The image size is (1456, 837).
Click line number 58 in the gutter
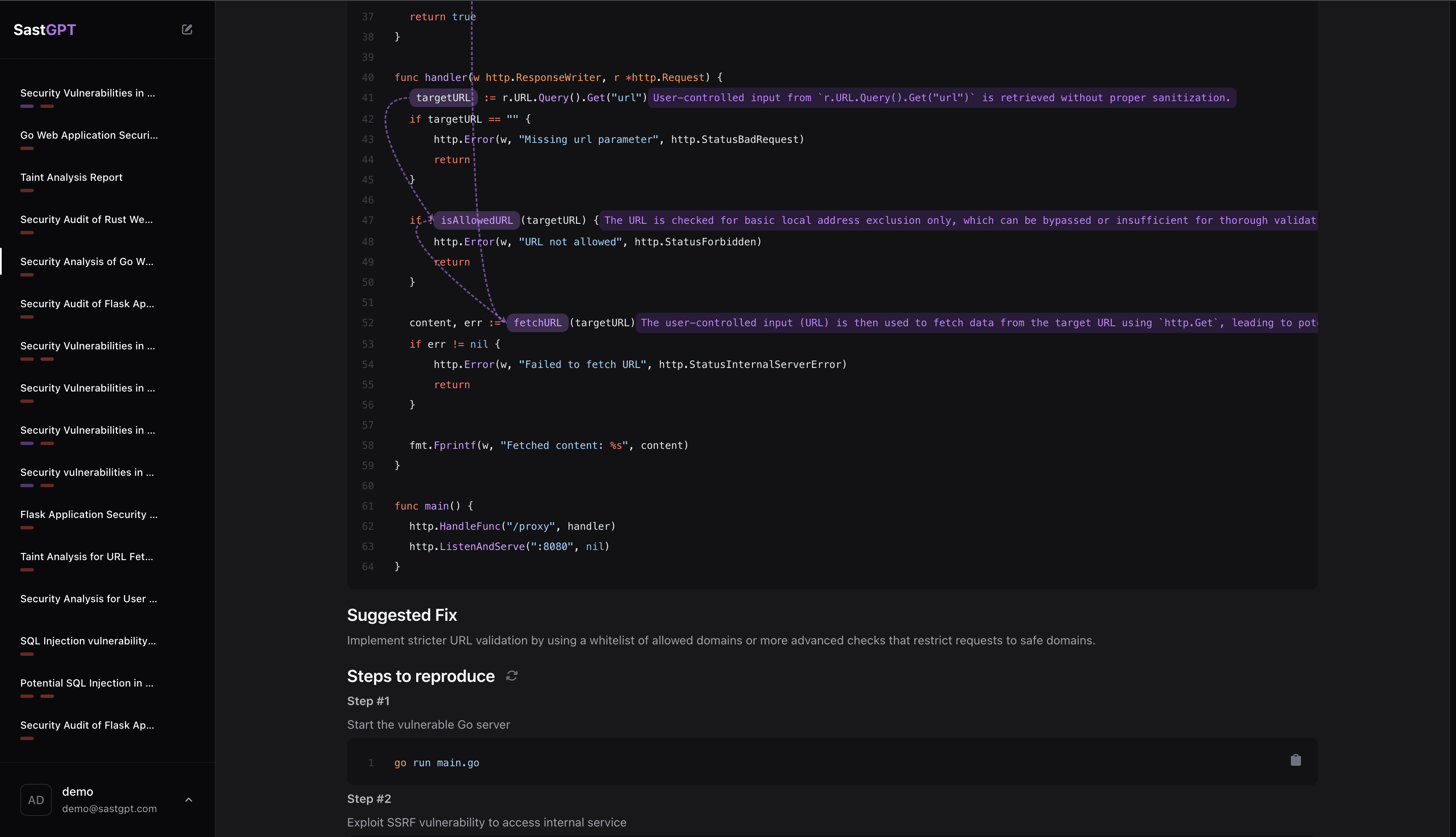368,445
